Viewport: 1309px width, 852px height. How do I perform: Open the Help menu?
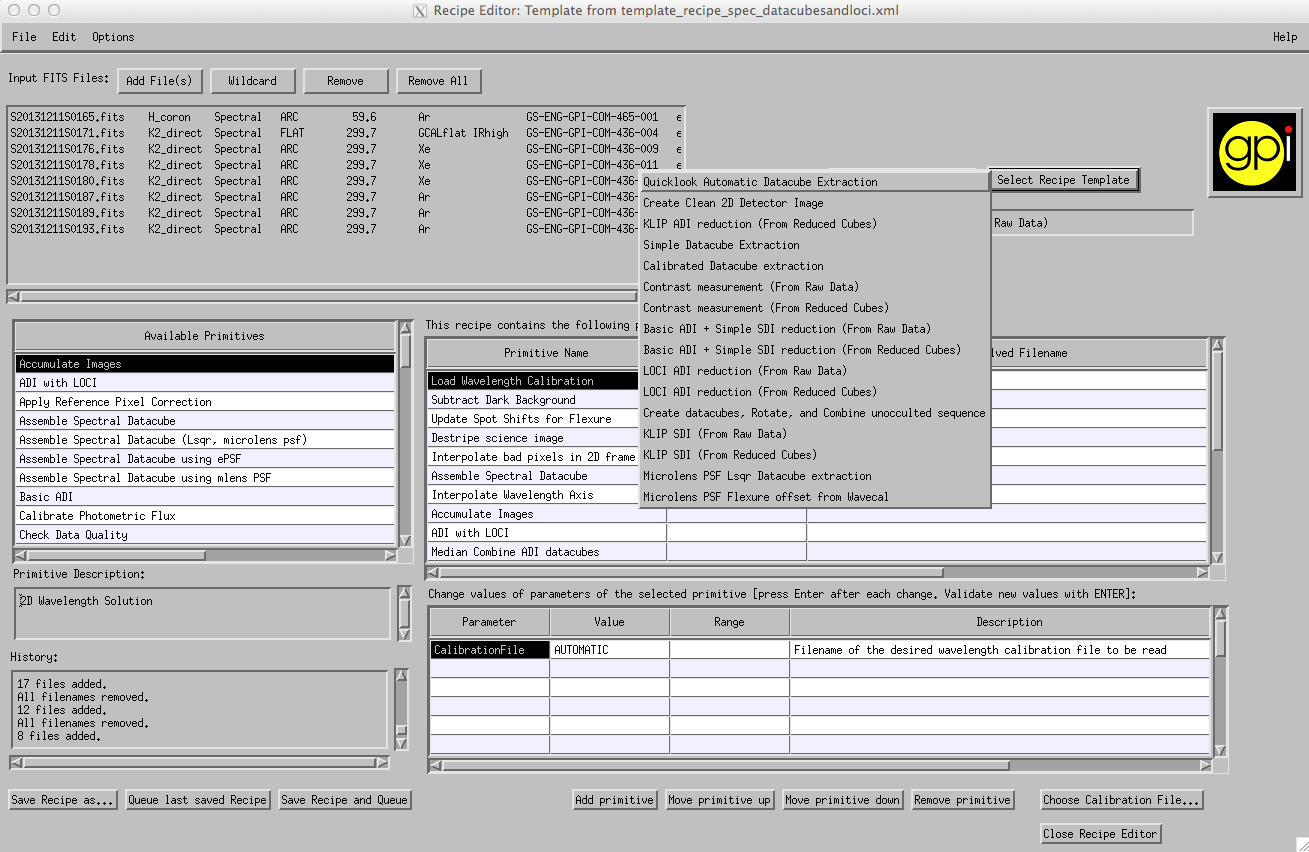point(1284,37)
